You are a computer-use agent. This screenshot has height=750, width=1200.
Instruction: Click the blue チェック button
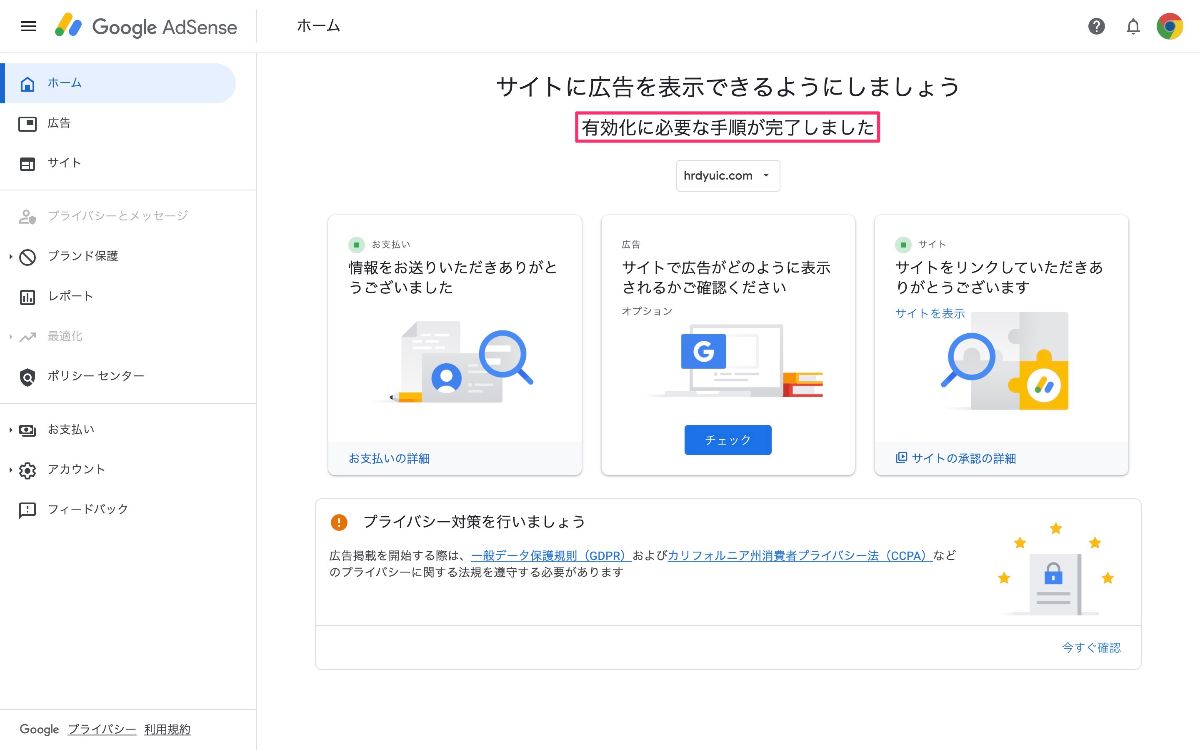[728, 440]
